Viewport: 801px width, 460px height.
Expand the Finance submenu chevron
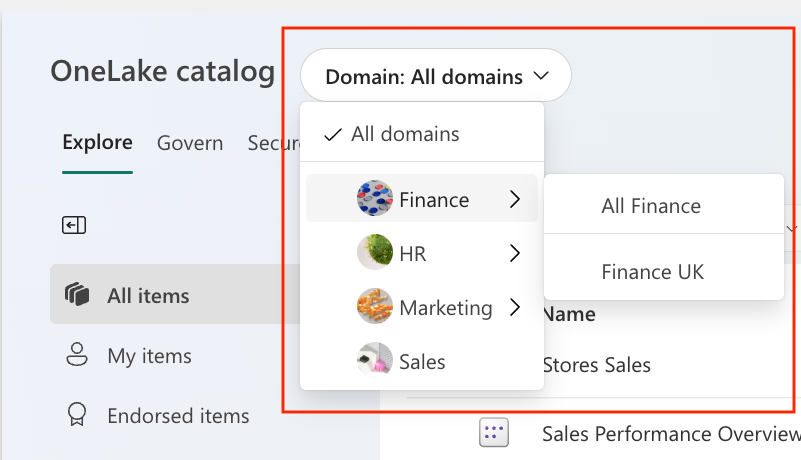click(x=514, y=200)
